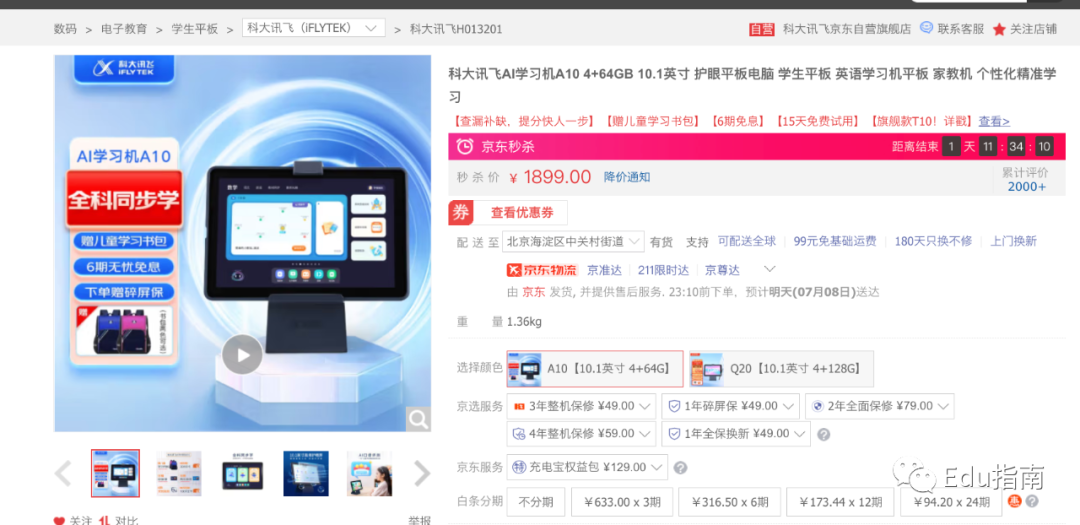
Task: Click the orange 惠 discount icon
Action: point(1015,502)
